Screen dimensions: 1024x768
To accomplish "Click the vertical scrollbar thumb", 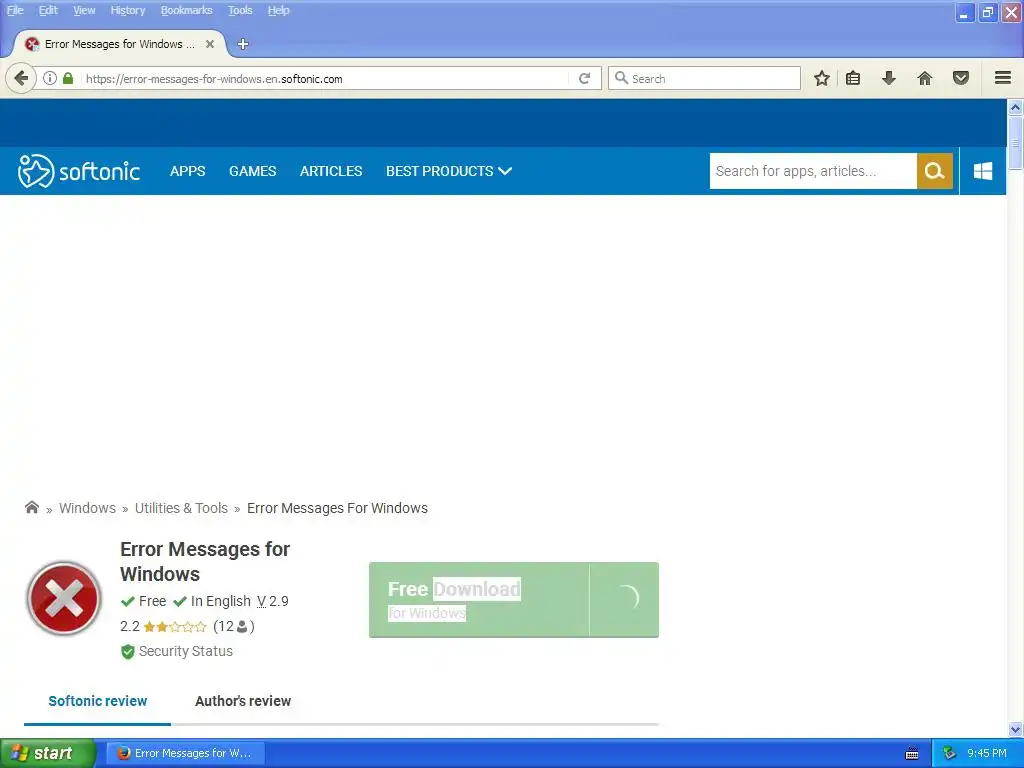I will coord(1015,143).
